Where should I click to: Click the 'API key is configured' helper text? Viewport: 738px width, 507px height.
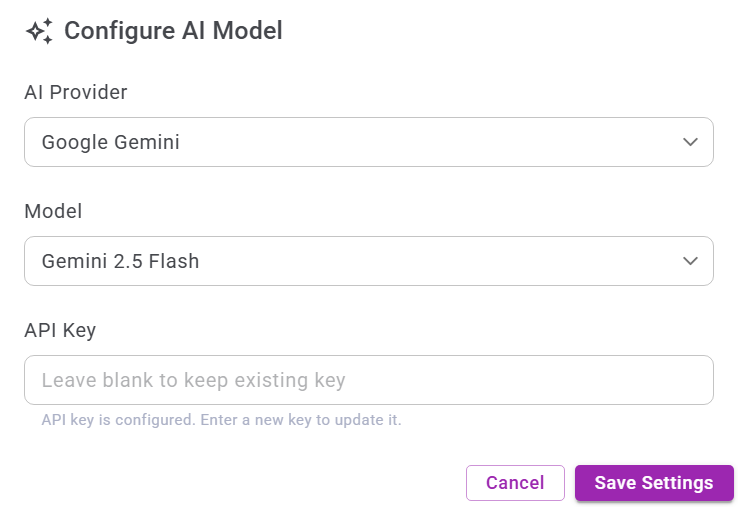[x=118, y=420]
